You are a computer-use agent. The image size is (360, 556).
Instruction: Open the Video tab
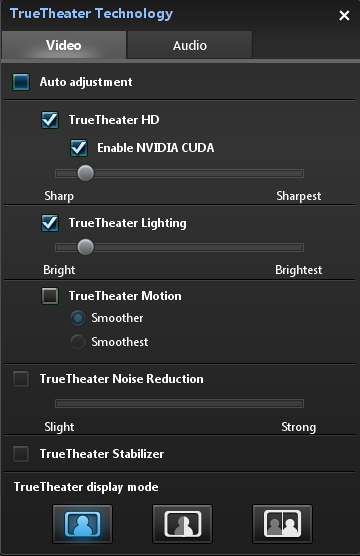pos(63,45)
